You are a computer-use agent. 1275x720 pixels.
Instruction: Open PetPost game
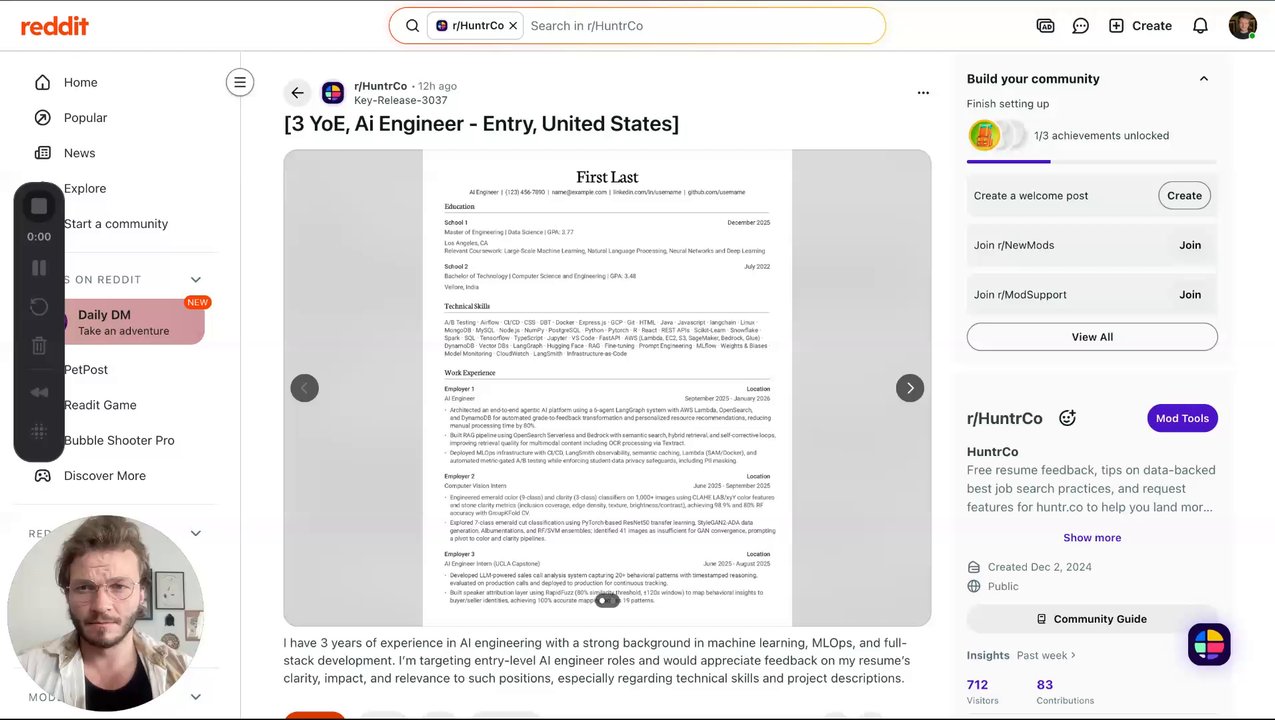tap(86, 370)
